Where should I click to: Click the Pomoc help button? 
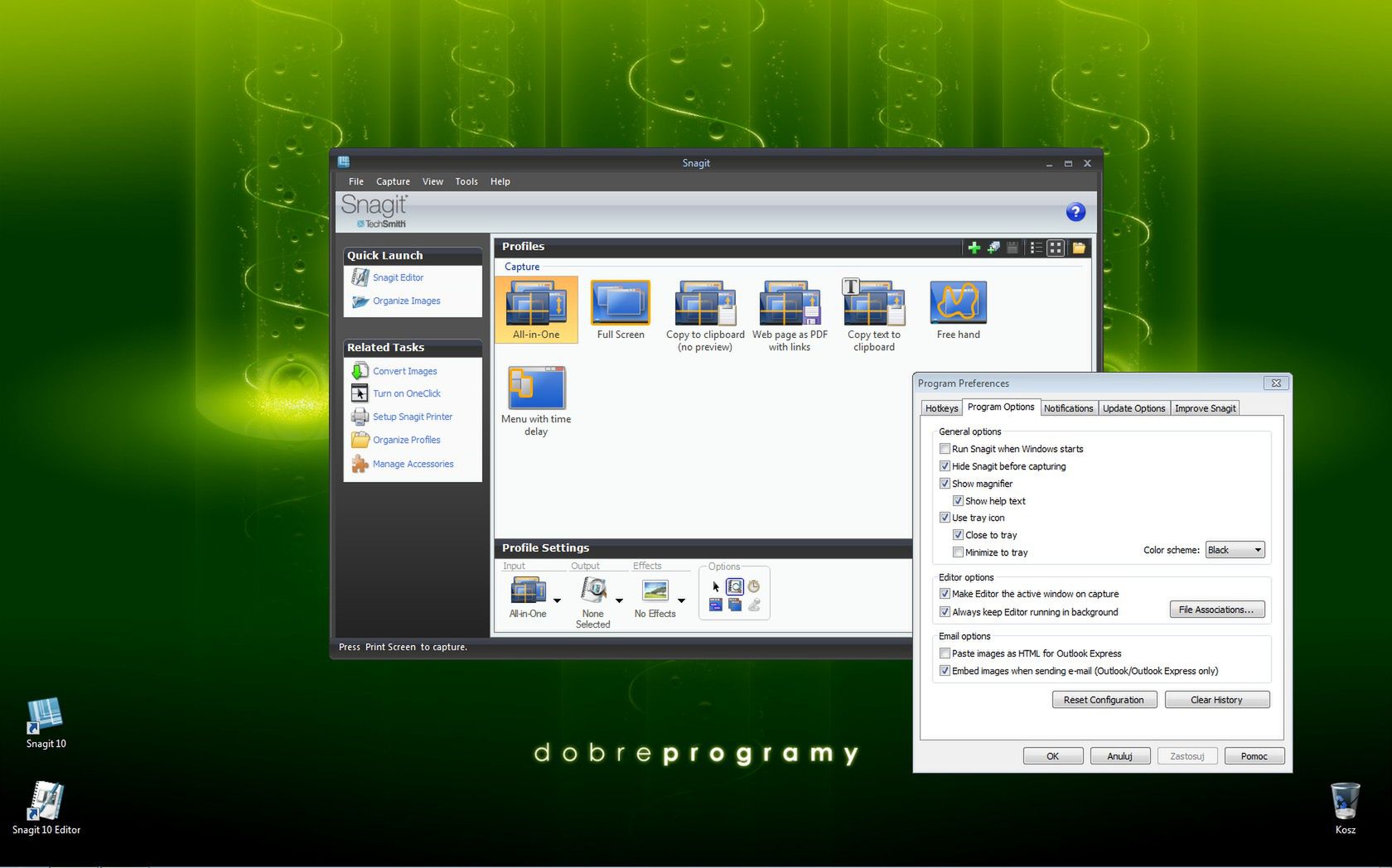pos(1254,756)
